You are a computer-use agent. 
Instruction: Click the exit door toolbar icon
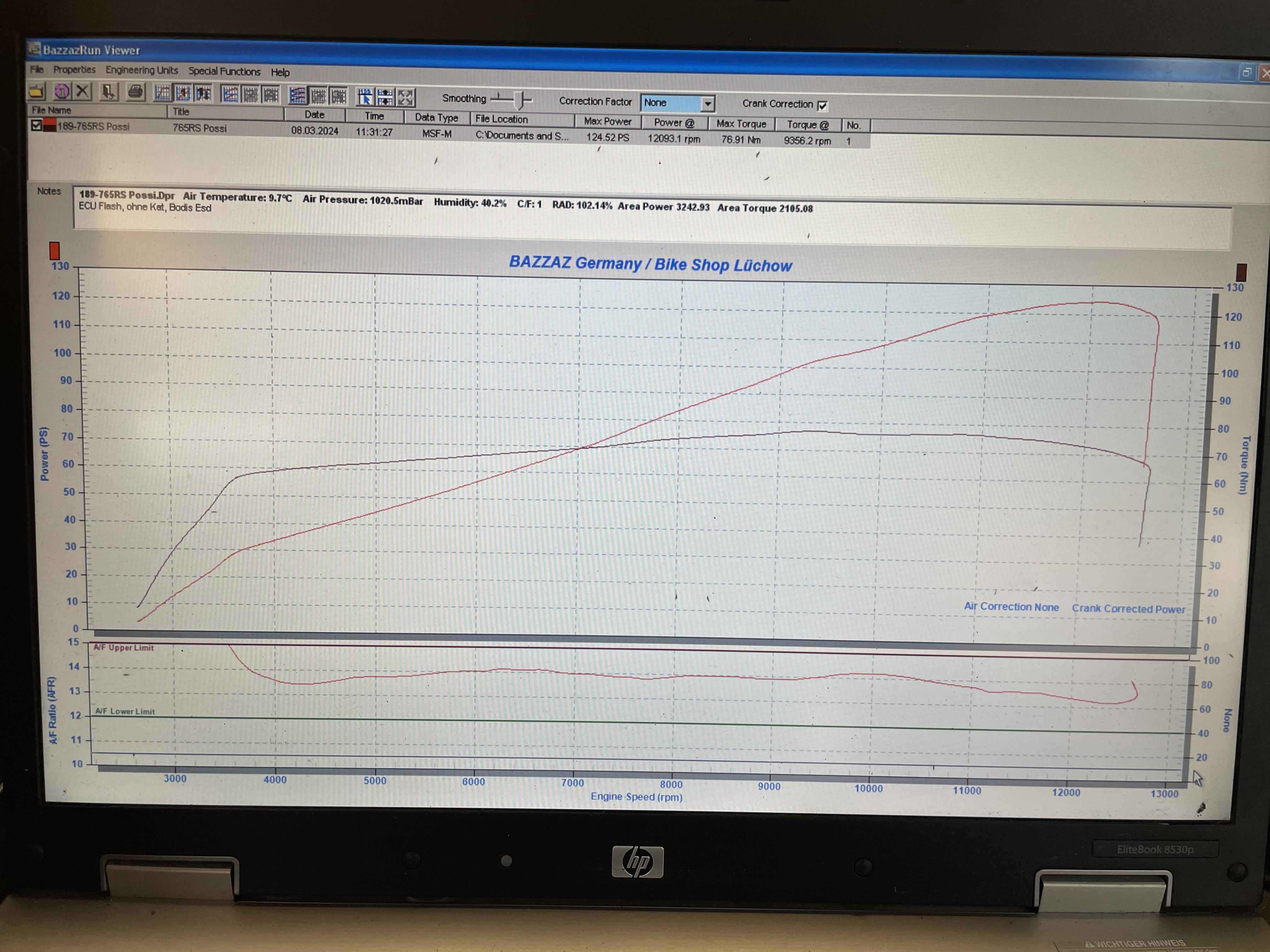(109, 91)
